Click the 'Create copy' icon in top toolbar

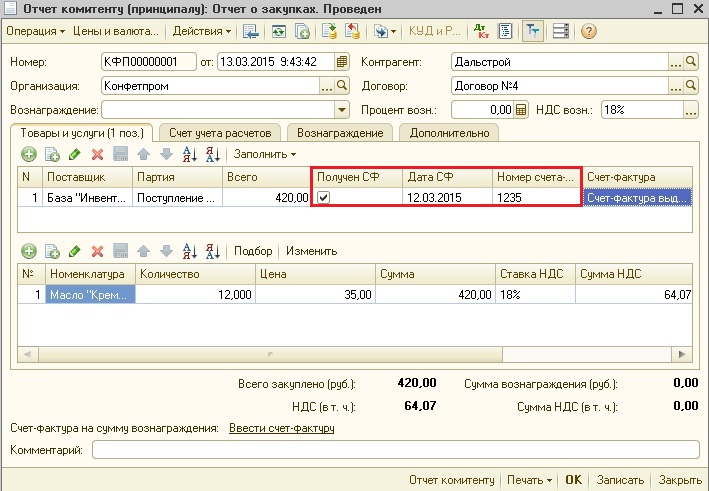[302, 31]
